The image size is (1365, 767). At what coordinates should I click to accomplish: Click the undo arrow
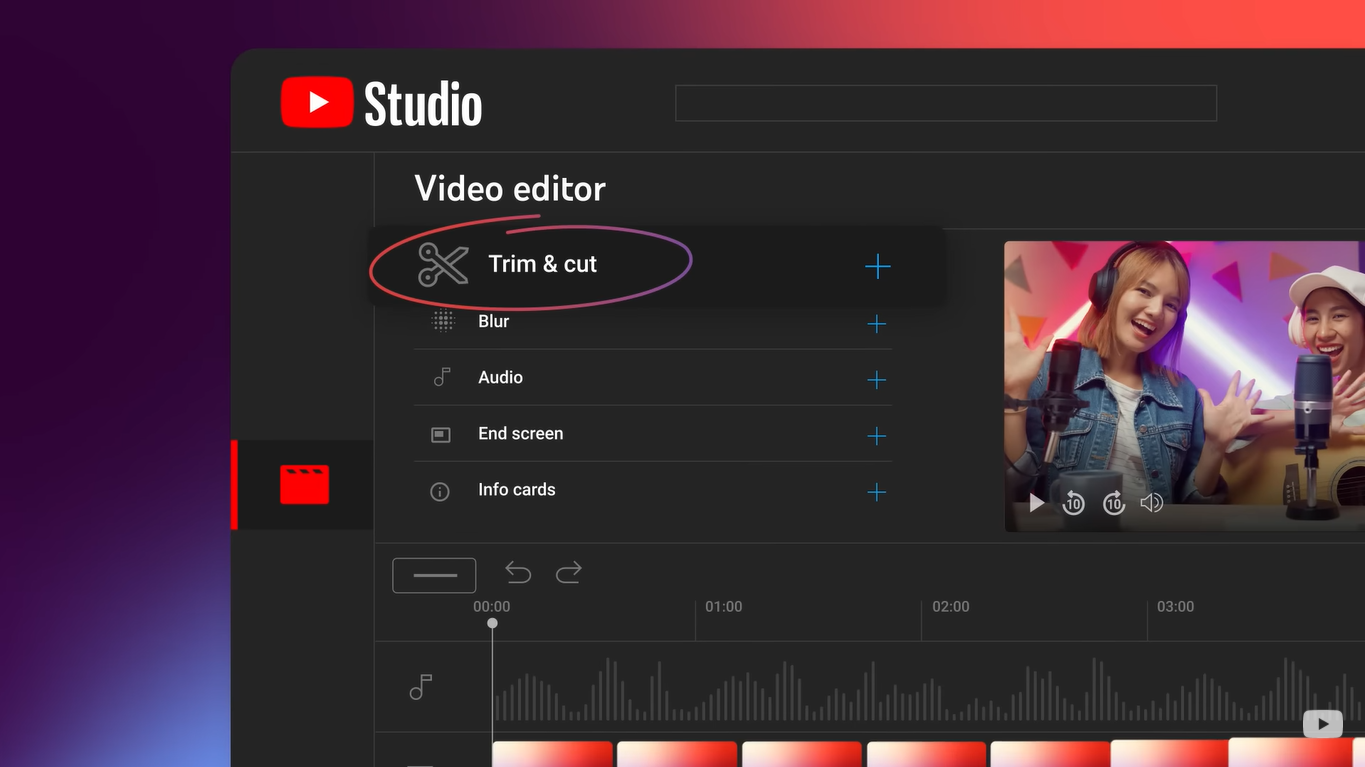518,572
